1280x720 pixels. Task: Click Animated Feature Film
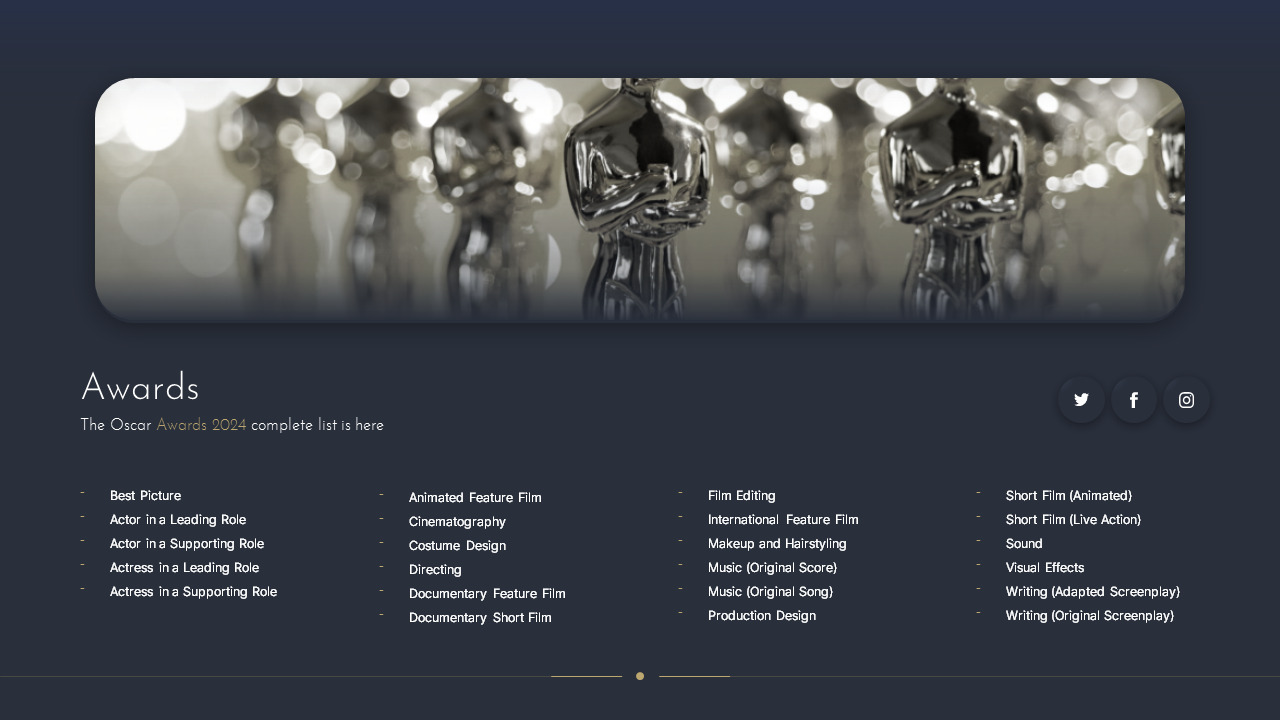pos(475,497)
